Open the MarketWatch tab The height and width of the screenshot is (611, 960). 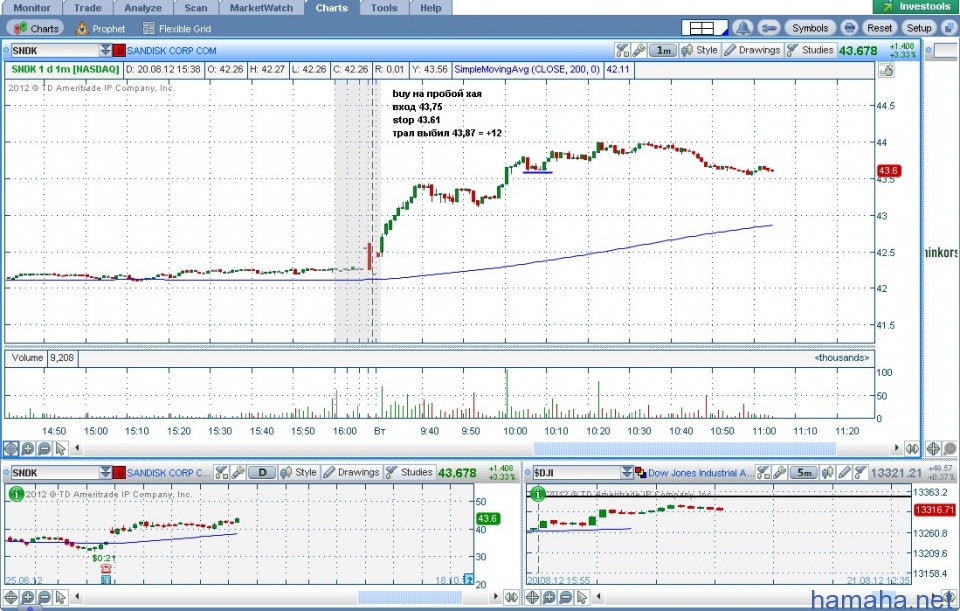coord(261,8)
